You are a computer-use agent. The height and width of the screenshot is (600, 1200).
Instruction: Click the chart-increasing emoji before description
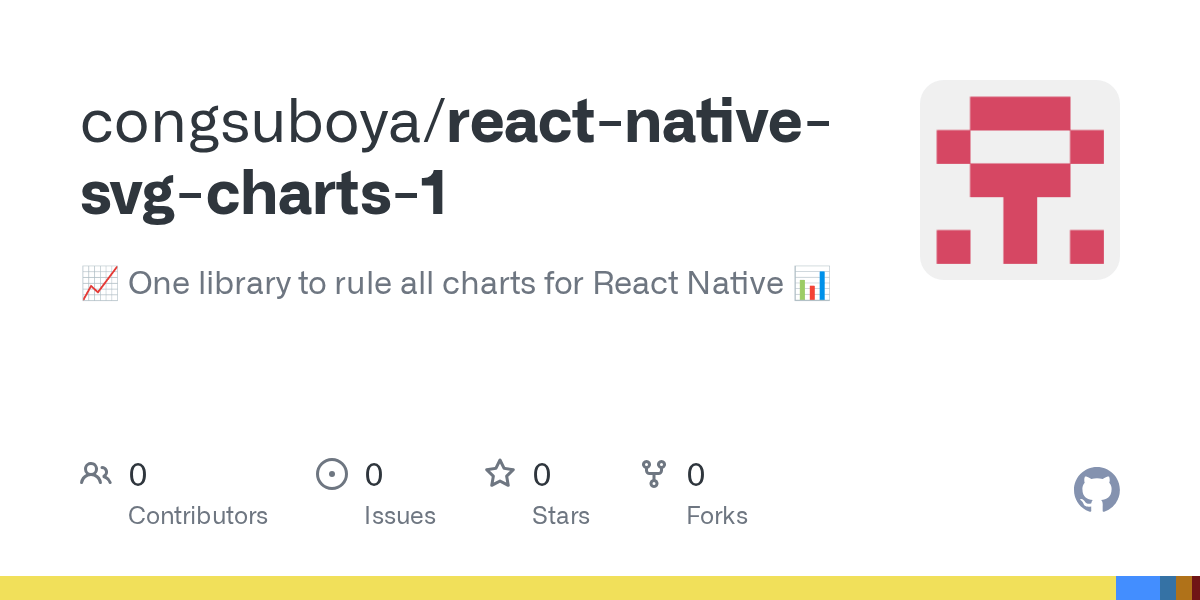(100, 284)
